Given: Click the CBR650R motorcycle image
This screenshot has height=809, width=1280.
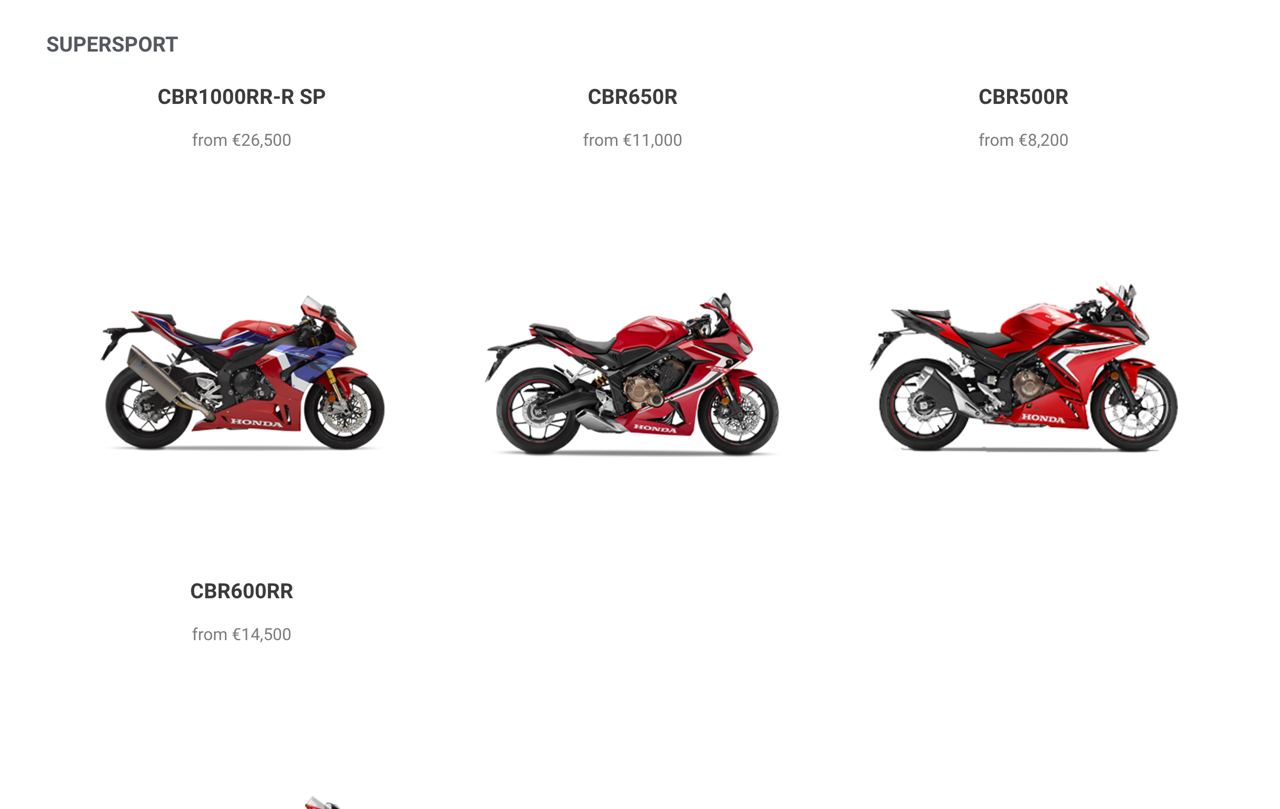Looking at the screenshot, I should (632, 374).
